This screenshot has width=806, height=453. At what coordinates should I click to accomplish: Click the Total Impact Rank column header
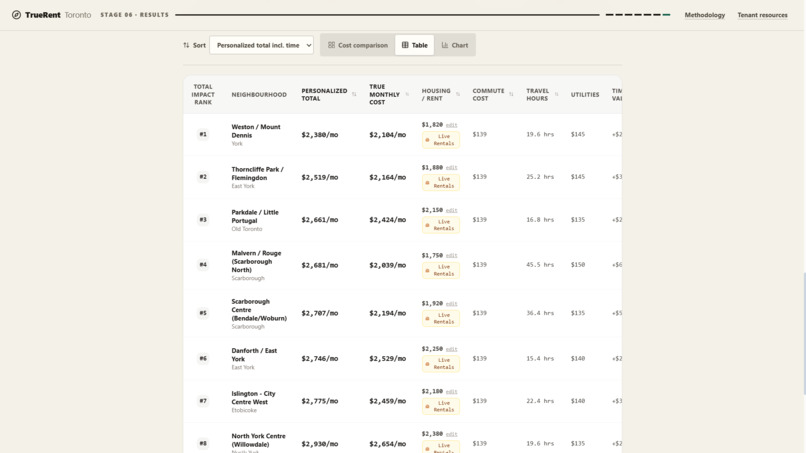203,95
